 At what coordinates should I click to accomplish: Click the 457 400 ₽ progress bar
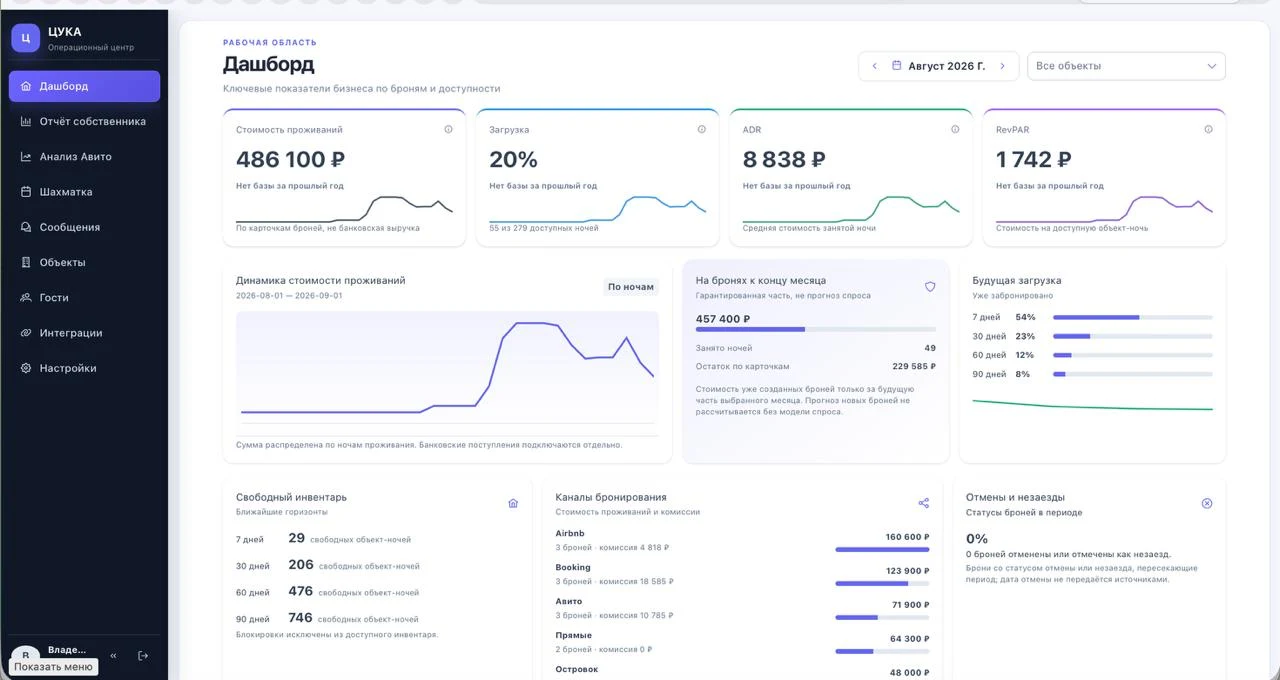816,329
